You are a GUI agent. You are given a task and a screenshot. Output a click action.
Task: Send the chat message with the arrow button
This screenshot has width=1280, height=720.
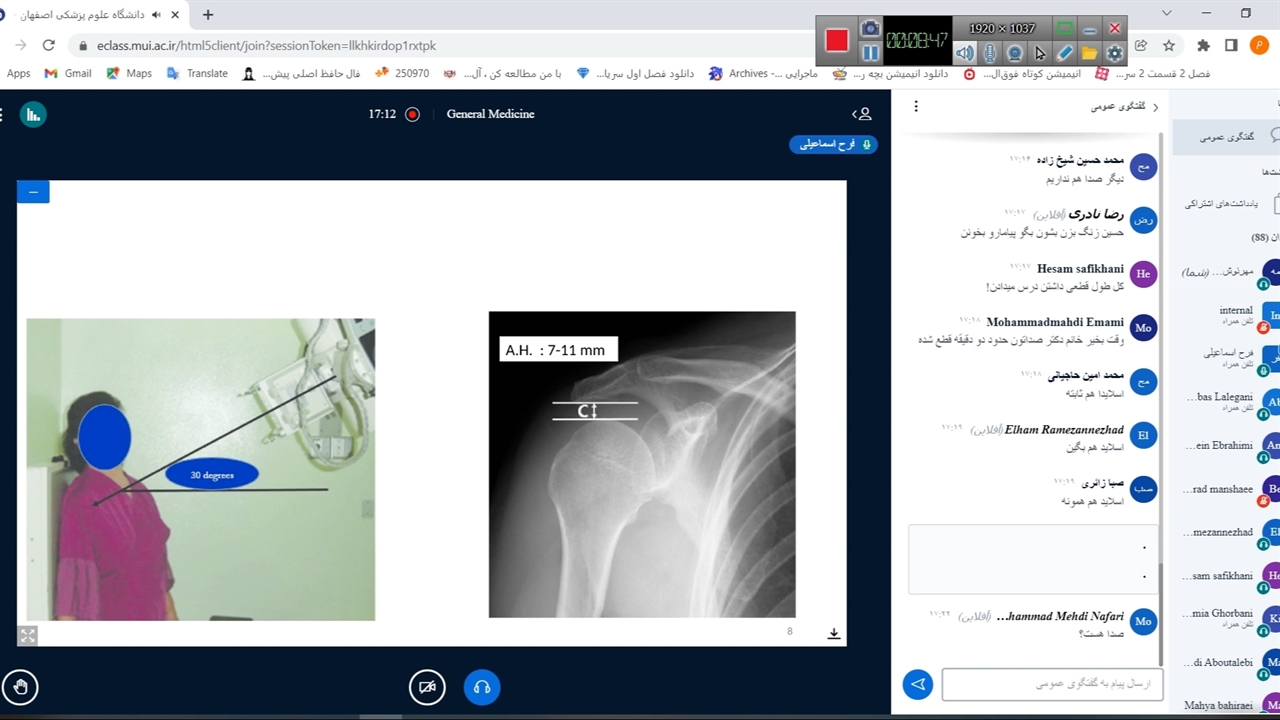point(917,684)
